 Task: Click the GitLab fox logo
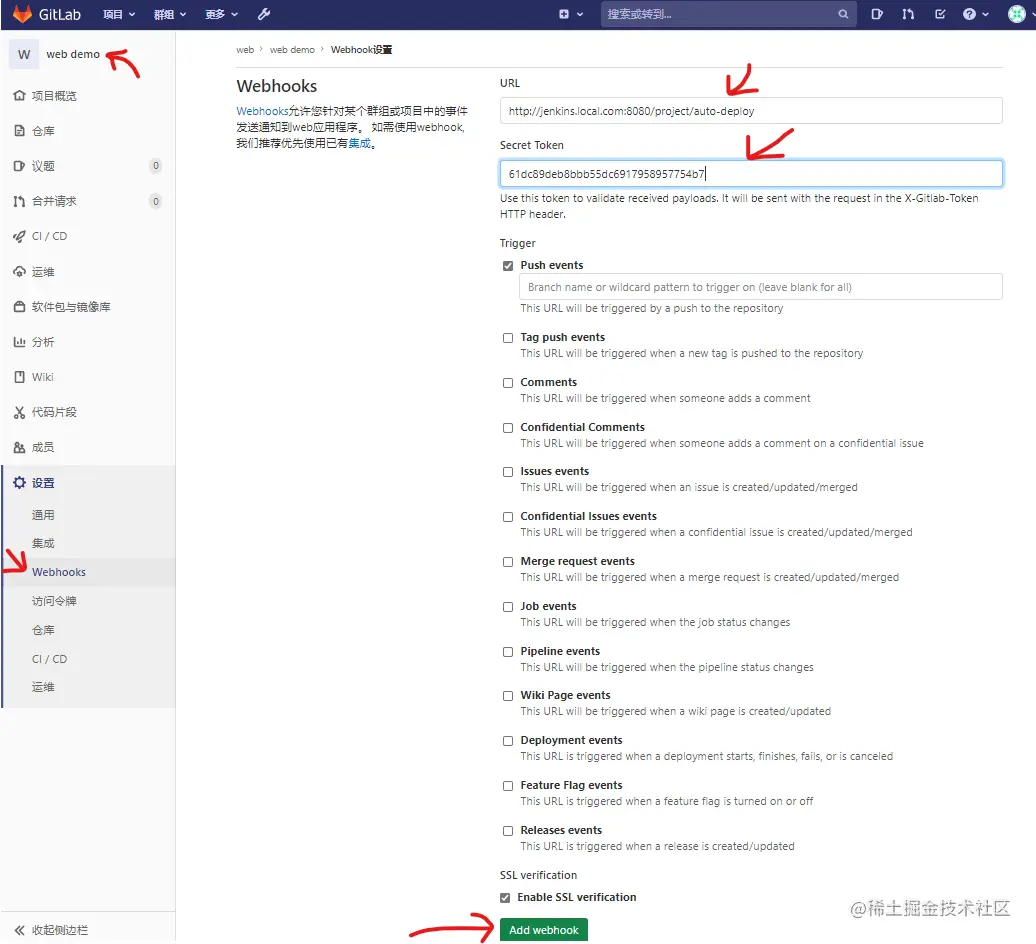[22, 14]
